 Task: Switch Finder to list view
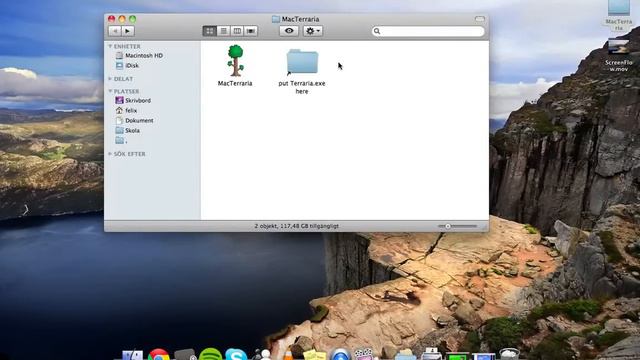[x=223, y=31]
